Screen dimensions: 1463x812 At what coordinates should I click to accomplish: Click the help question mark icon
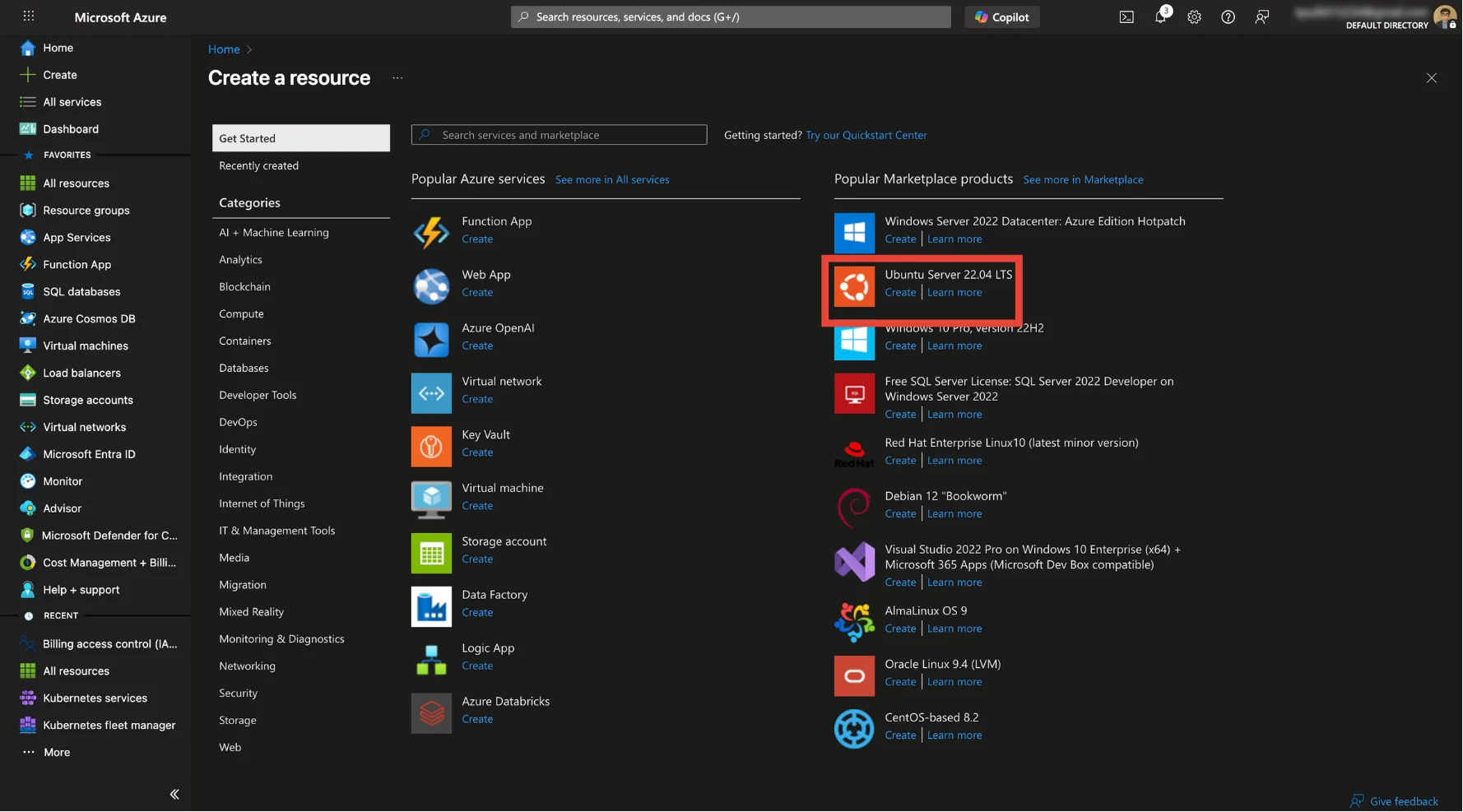pos(1228,17)
